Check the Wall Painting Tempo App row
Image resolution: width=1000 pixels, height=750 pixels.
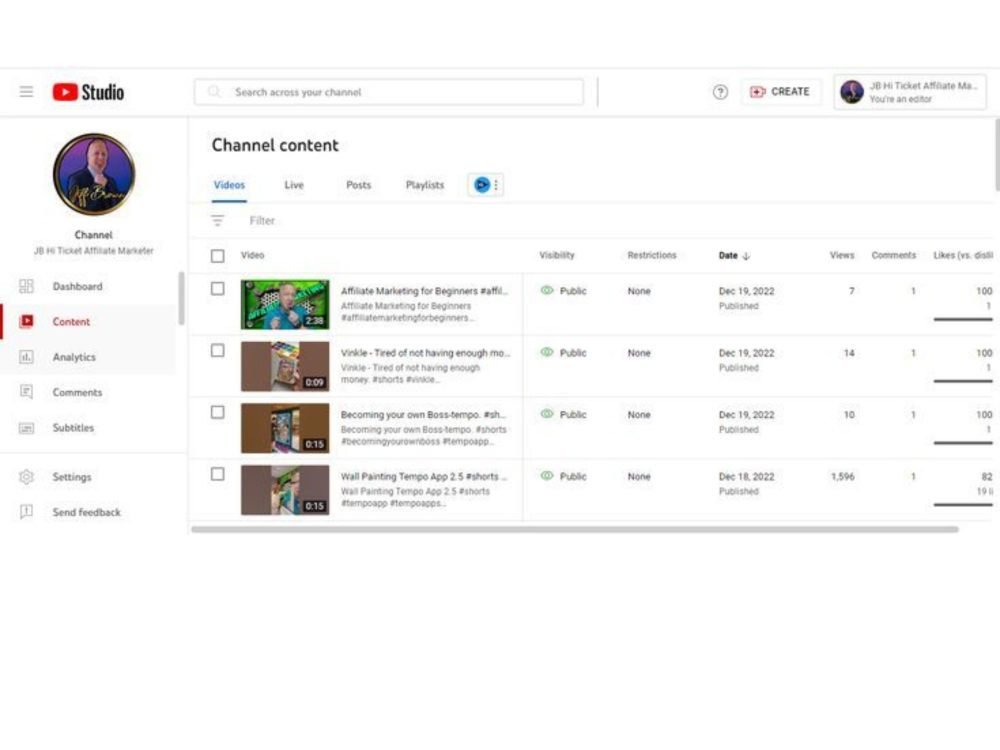[x=217, y=474]
